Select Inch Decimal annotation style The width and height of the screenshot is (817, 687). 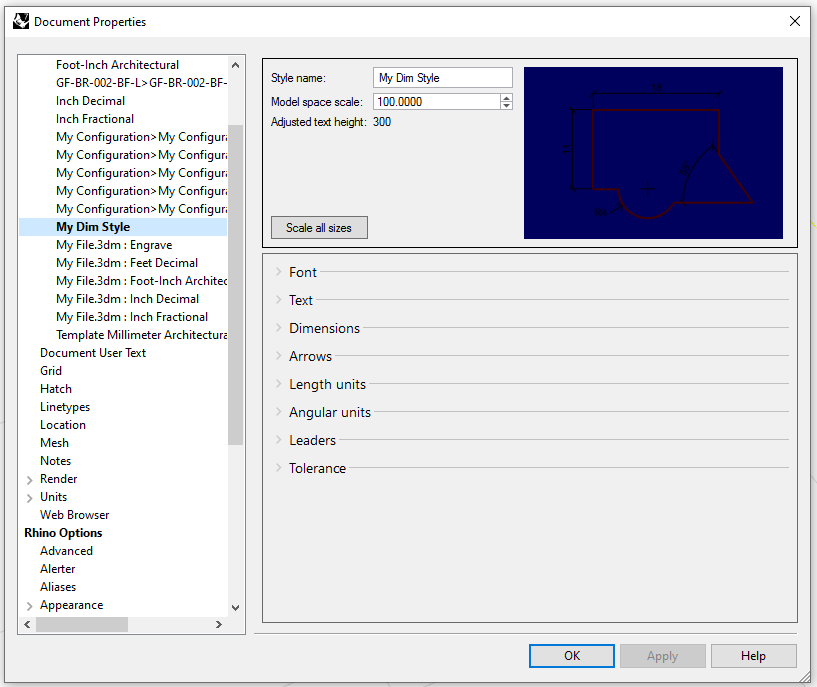click(91, 101)
